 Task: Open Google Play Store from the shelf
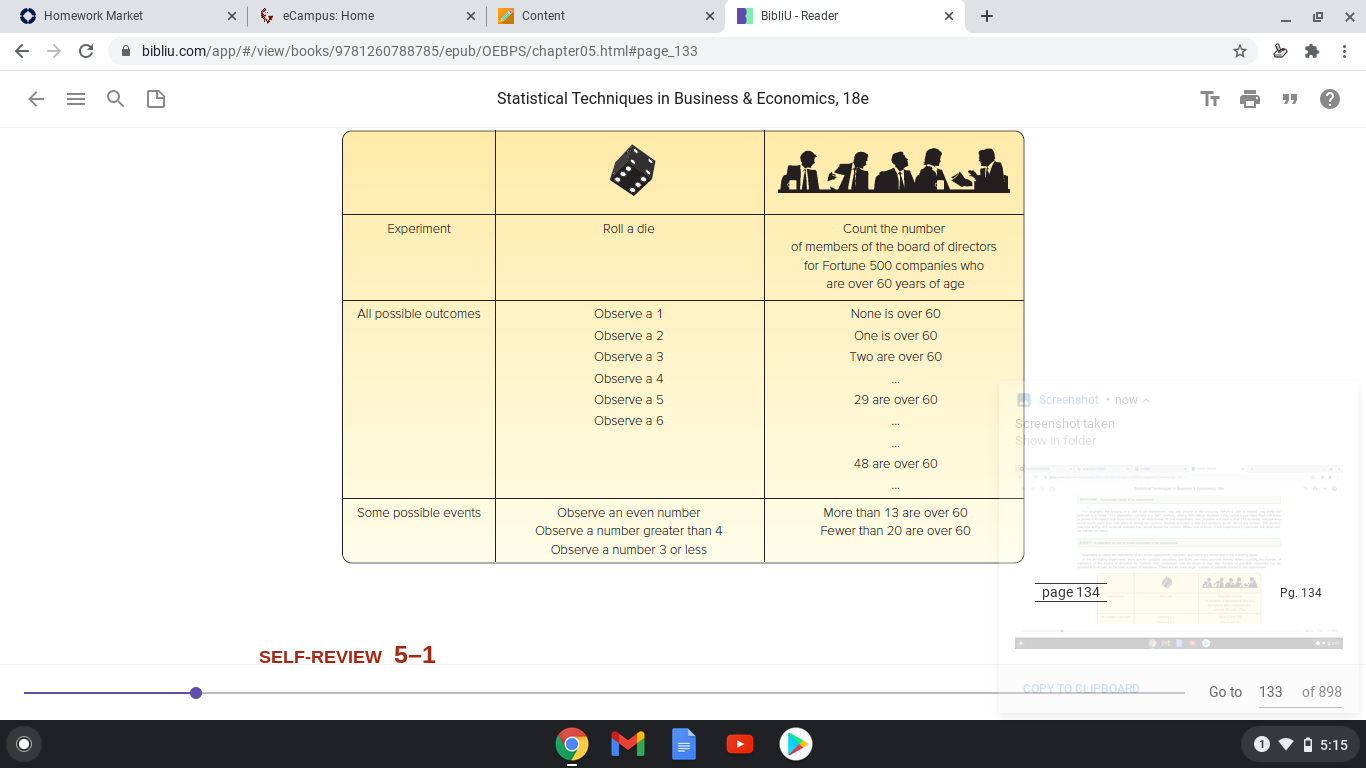pos(796,744)
